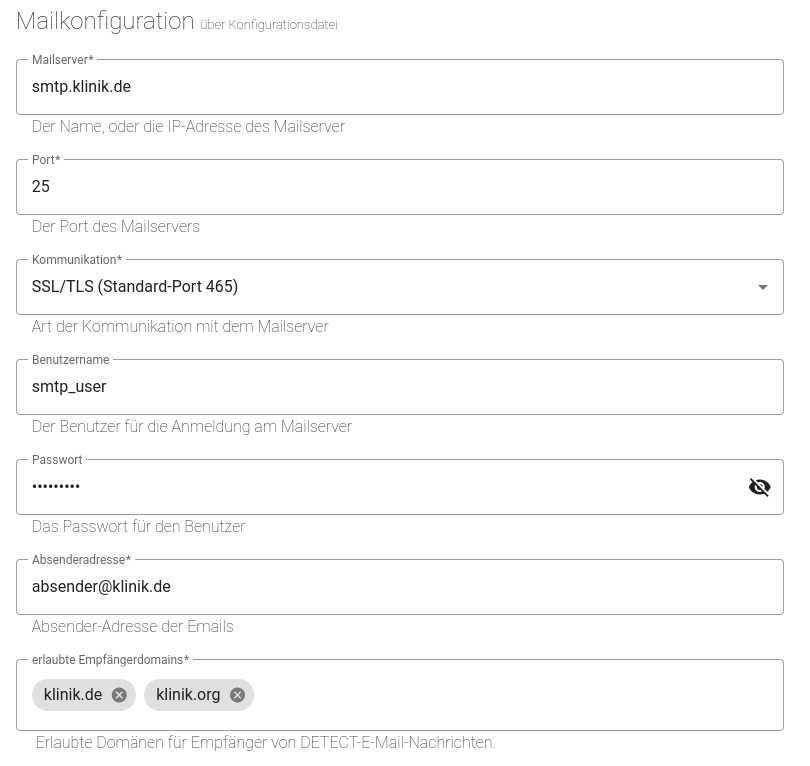Select the klinik.org chip

point(188,695)
